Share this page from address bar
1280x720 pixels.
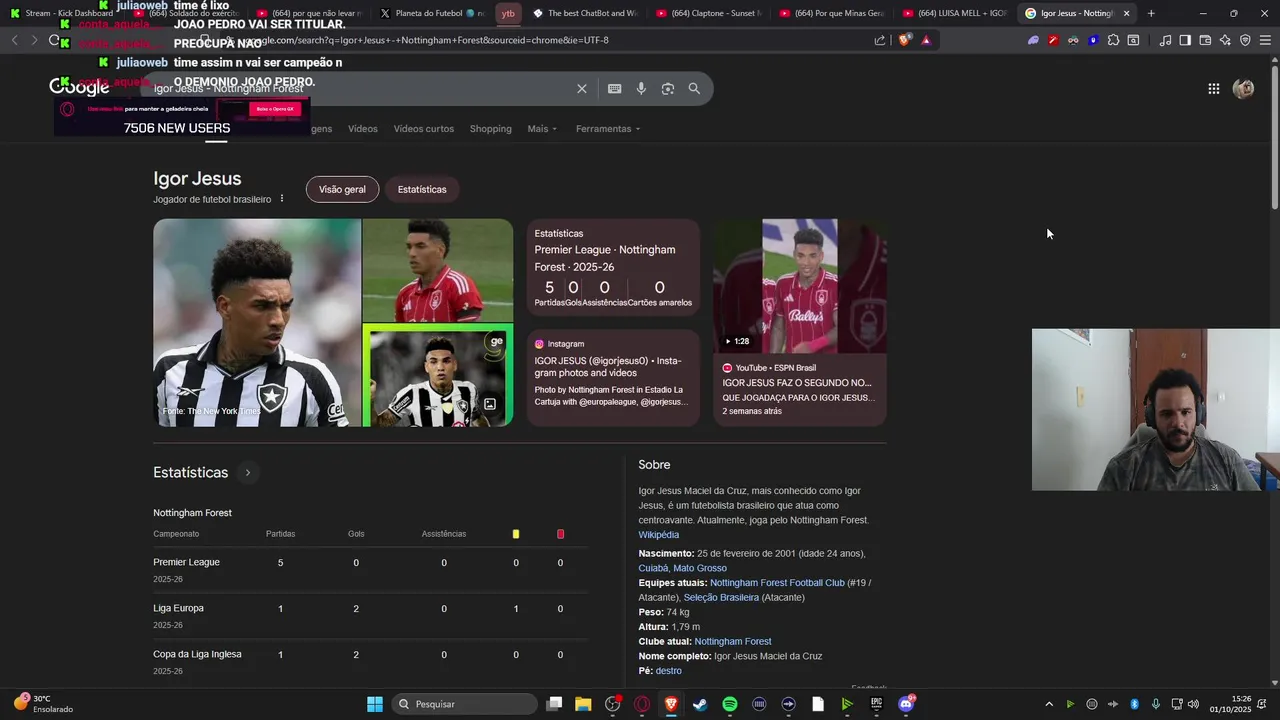tap(880, 40)
